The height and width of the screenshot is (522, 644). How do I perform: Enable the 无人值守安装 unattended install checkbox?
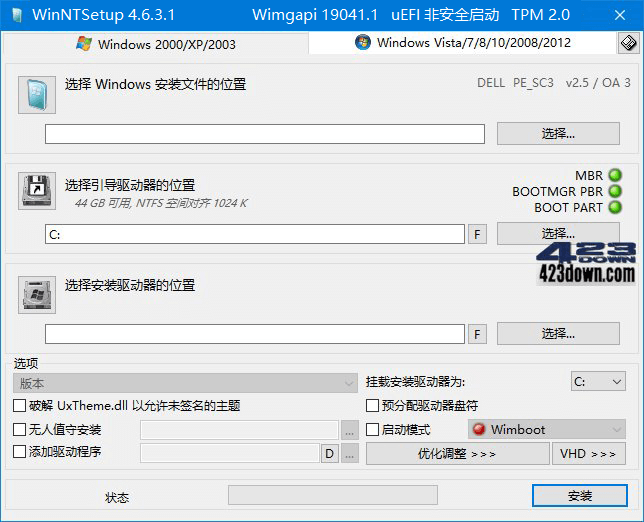point(19,430)
